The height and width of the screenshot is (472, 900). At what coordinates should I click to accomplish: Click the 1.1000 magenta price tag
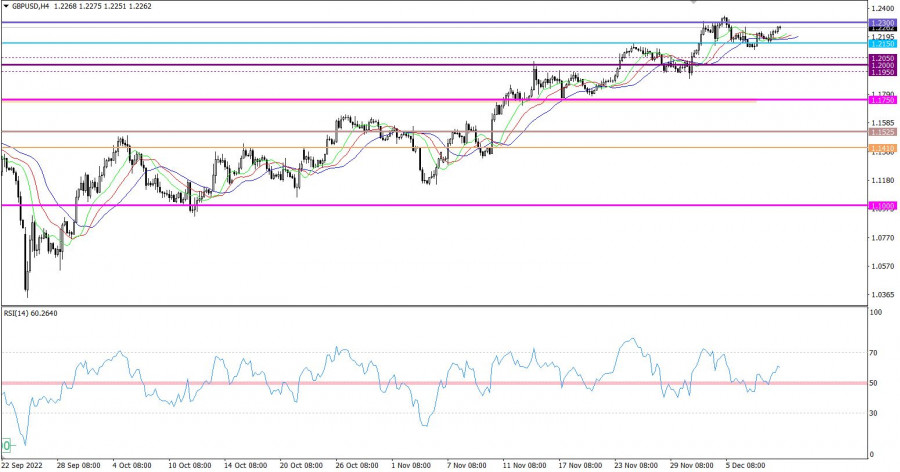881,206
